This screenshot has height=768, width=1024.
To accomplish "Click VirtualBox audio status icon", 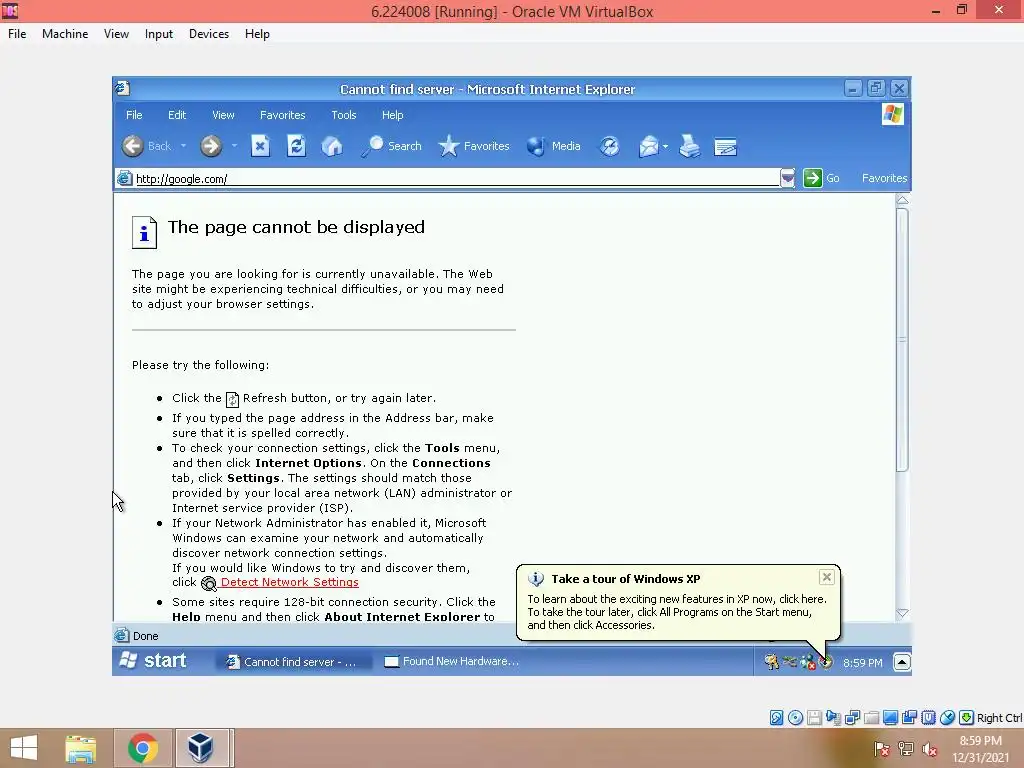I will click(x=833, y=718).
